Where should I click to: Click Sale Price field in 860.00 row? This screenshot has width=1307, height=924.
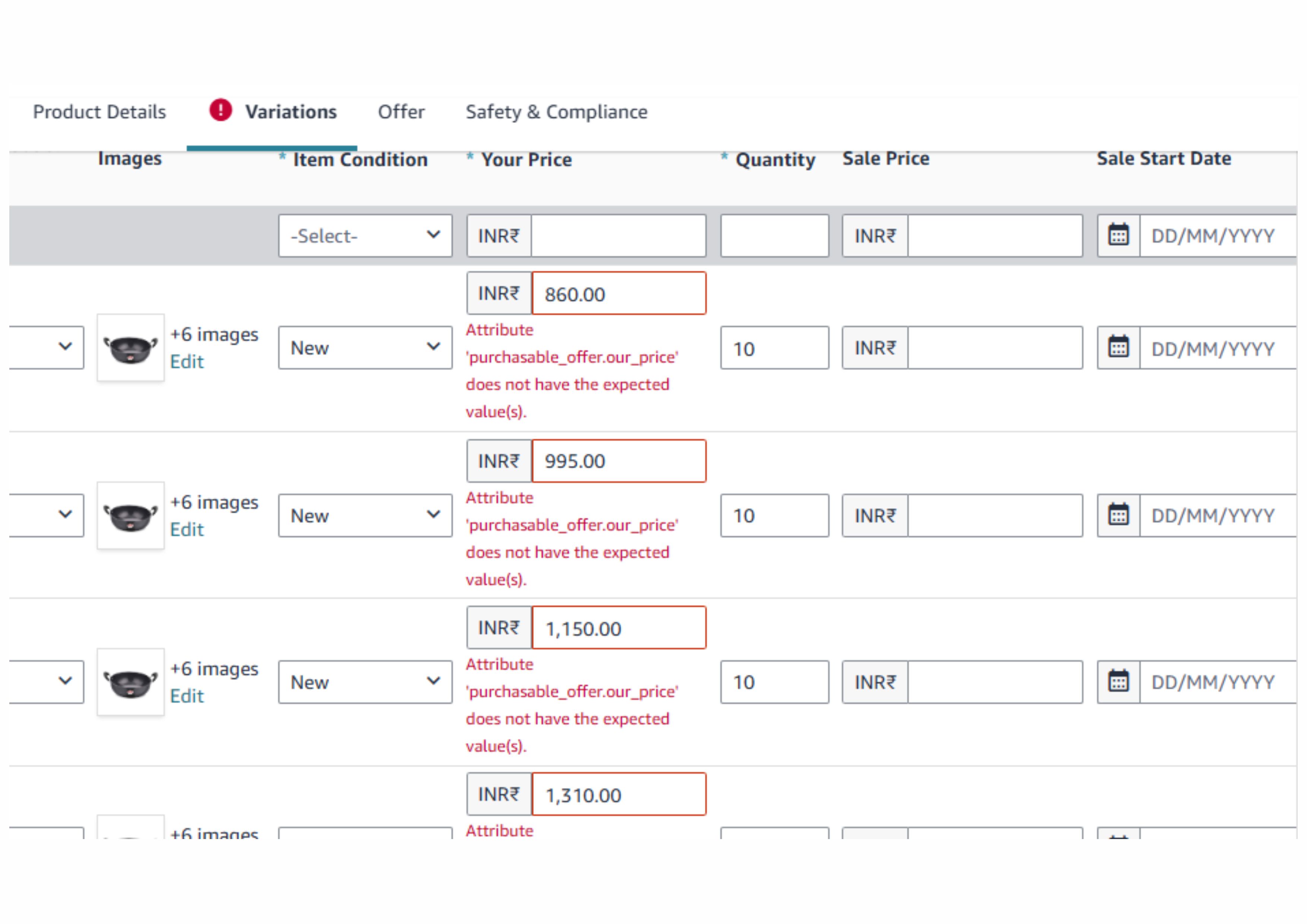tap(996, 348)
